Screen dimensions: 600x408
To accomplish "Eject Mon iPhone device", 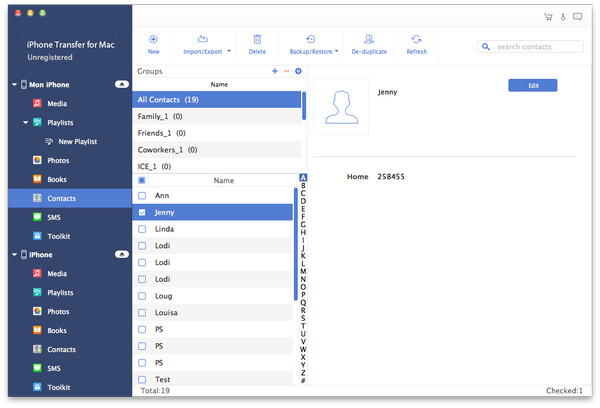I will tap(121, 85).
